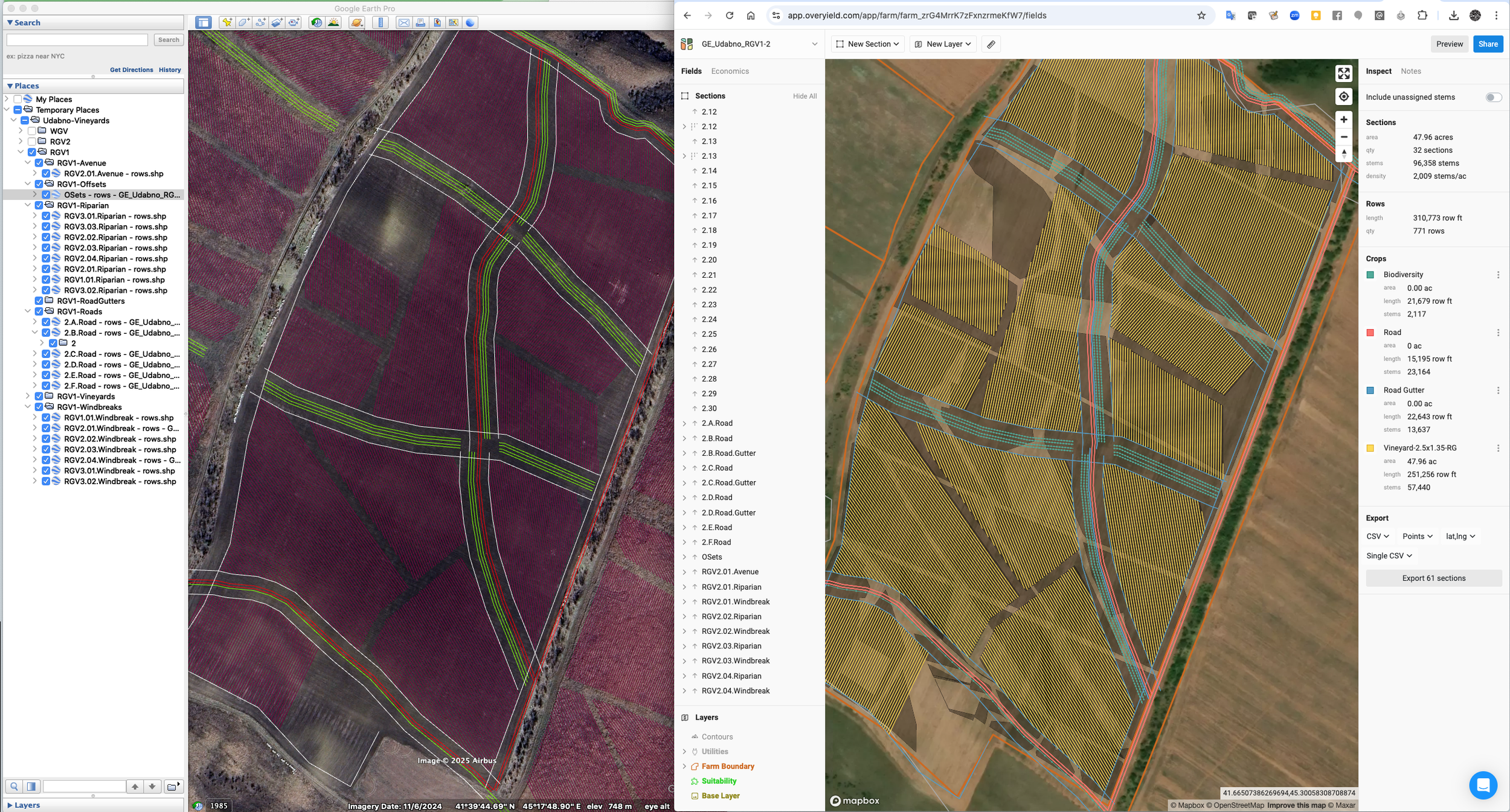Open the ruler tool in Google Earth
Image resolution: width=1510 pixels, height=812 pixels.
pyautogui.click(x=381, y=23)
